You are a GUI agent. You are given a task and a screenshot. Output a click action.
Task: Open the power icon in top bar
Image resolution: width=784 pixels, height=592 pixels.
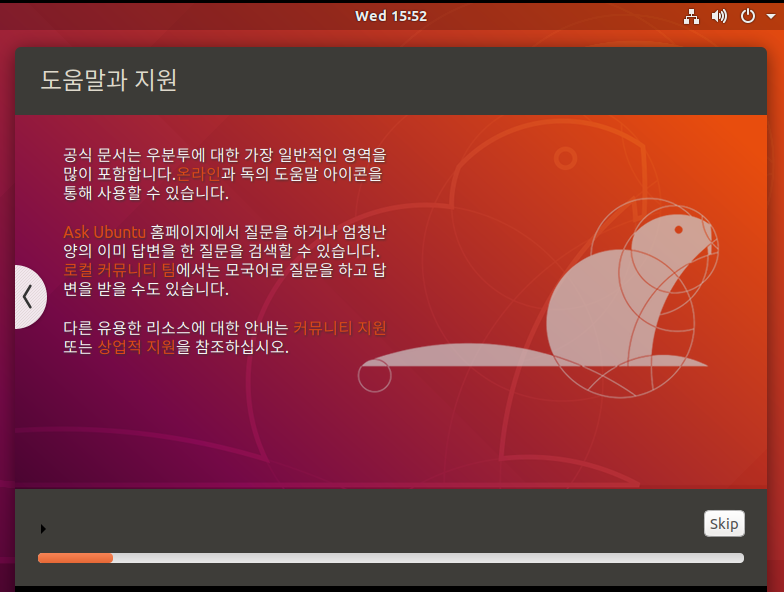pyautogui.click(x=748, y=16)
